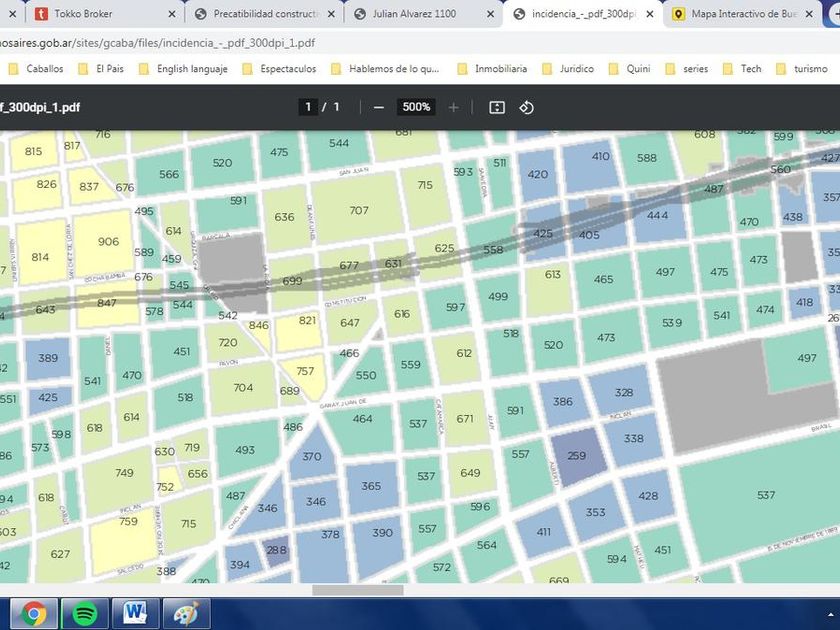Click the PDF zoom out minus button
The height and width of the screenshot is (630, 840).
click(x=378, y=107)
